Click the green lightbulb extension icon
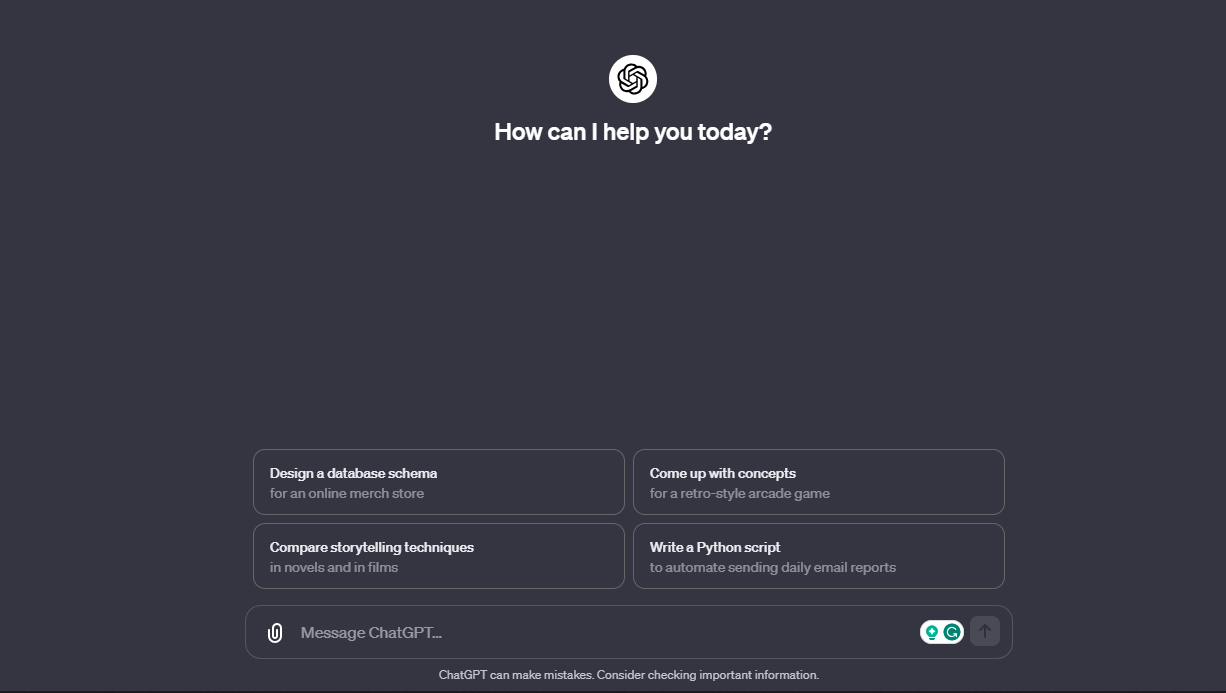Viewport: 1226px width, 693px height. 932,632
